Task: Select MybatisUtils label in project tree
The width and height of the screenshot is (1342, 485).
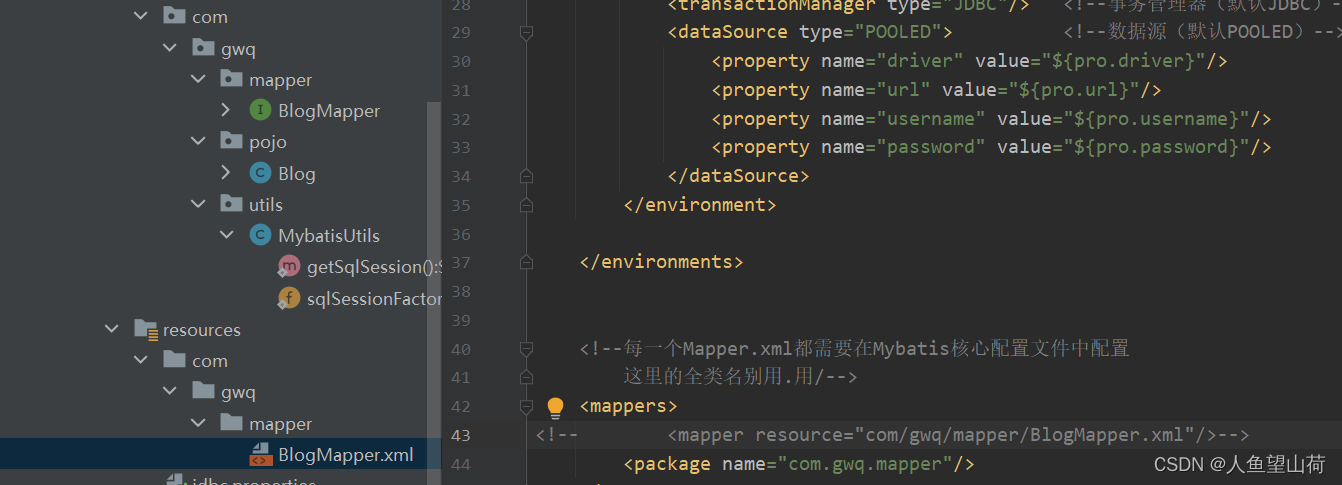Action: [x=329, y=236]
